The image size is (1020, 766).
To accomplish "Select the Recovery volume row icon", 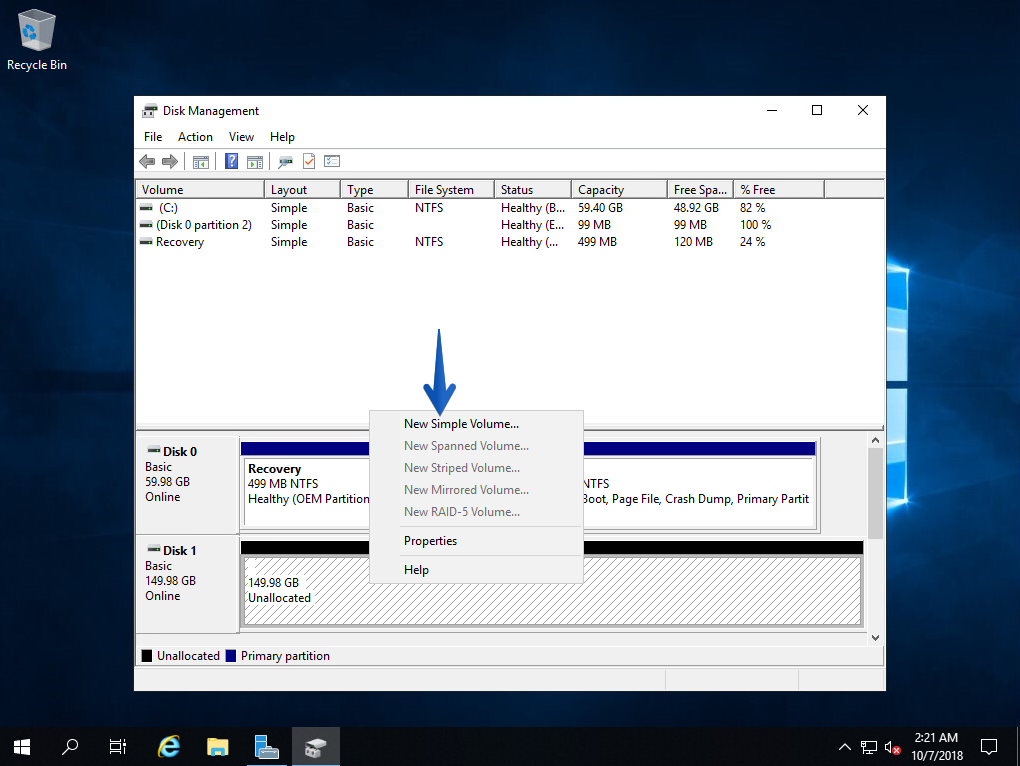I will pos(146,241).
